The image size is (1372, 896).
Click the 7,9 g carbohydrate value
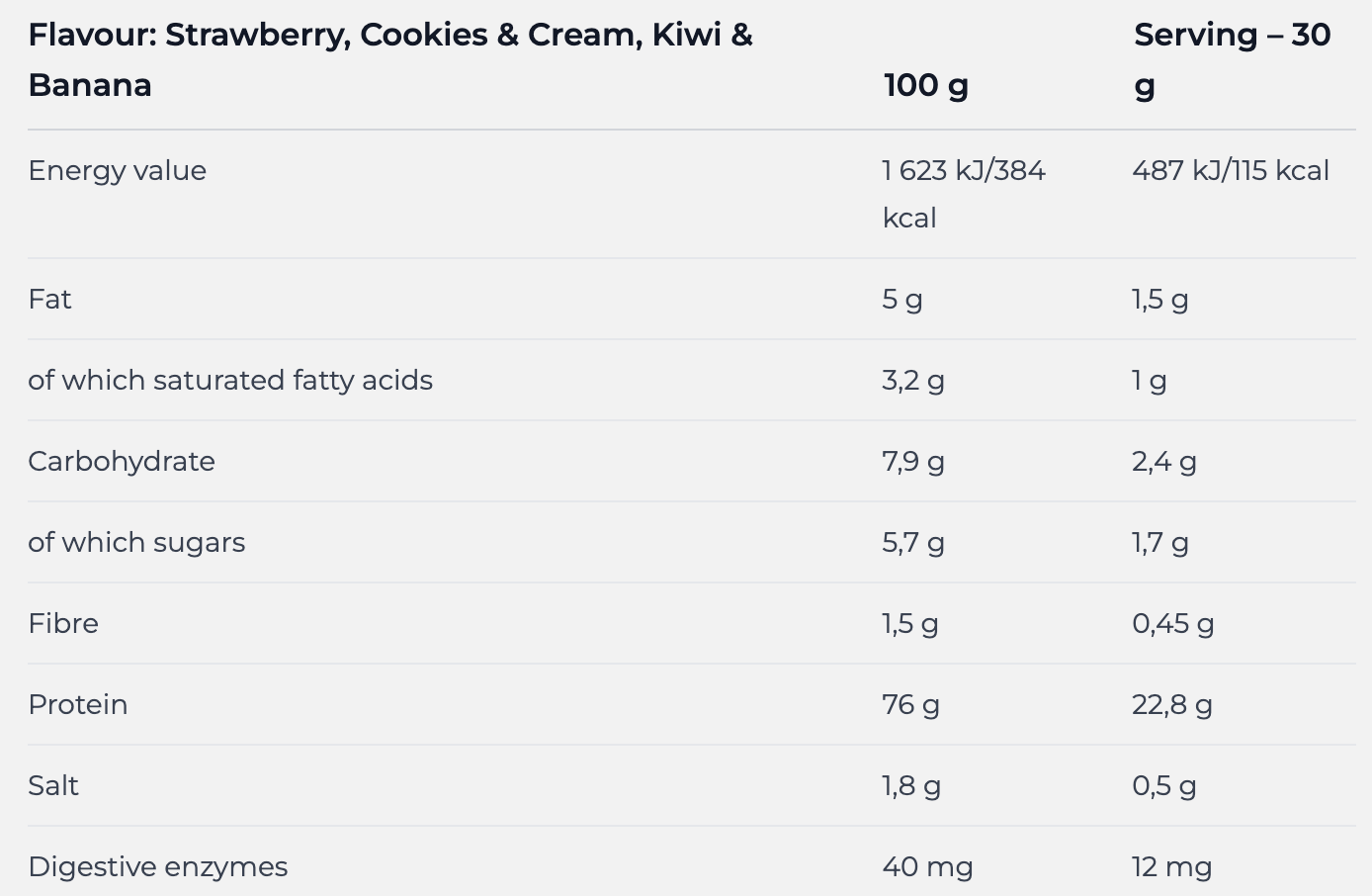[913, 461]
